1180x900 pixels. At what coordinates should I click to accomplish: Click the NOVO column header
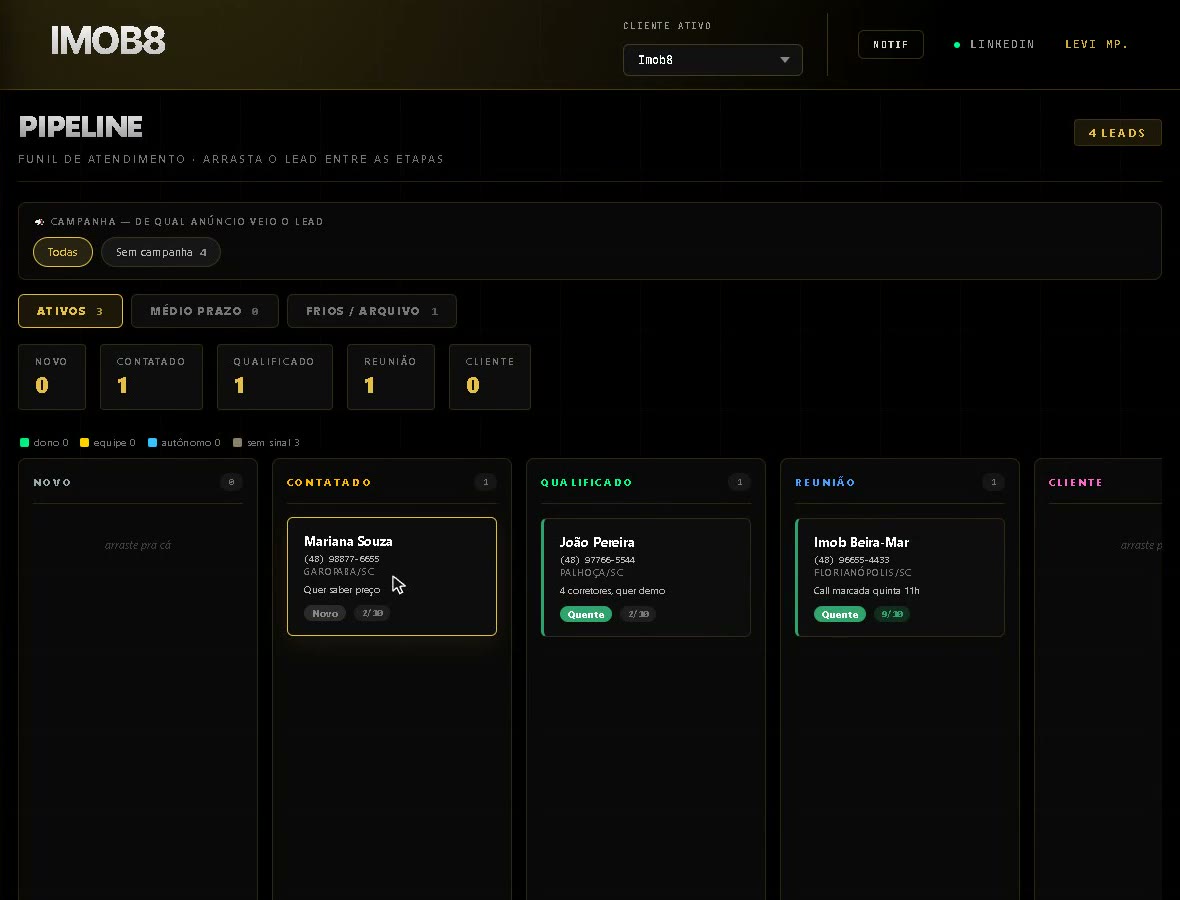tap(52, 482)
